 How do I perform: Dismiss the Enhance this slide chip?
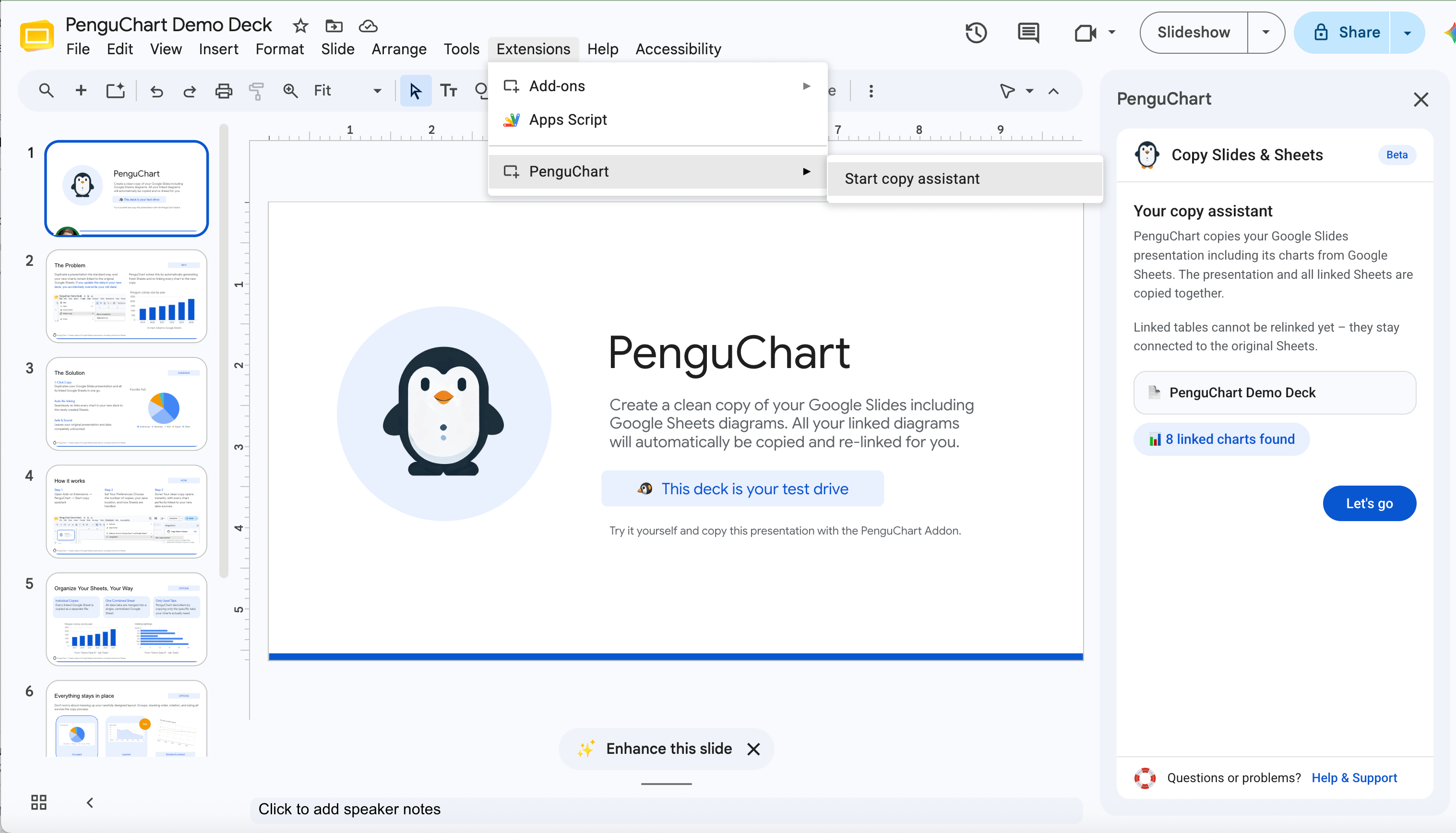[x=753, y=749]
